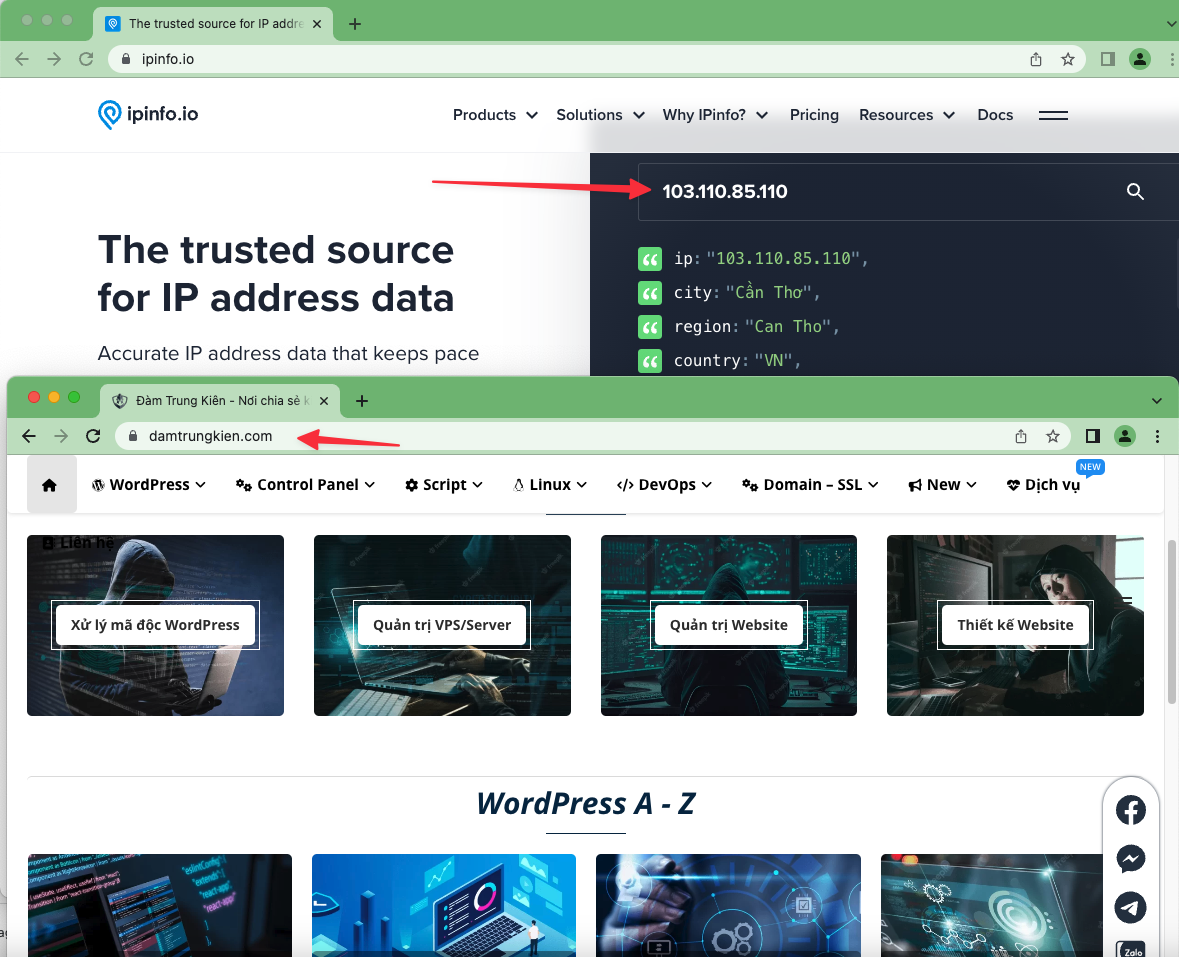Open the Telegram floating contact icon
This screenshot has height=957, width=1179.
click(x=1130, y=907)
